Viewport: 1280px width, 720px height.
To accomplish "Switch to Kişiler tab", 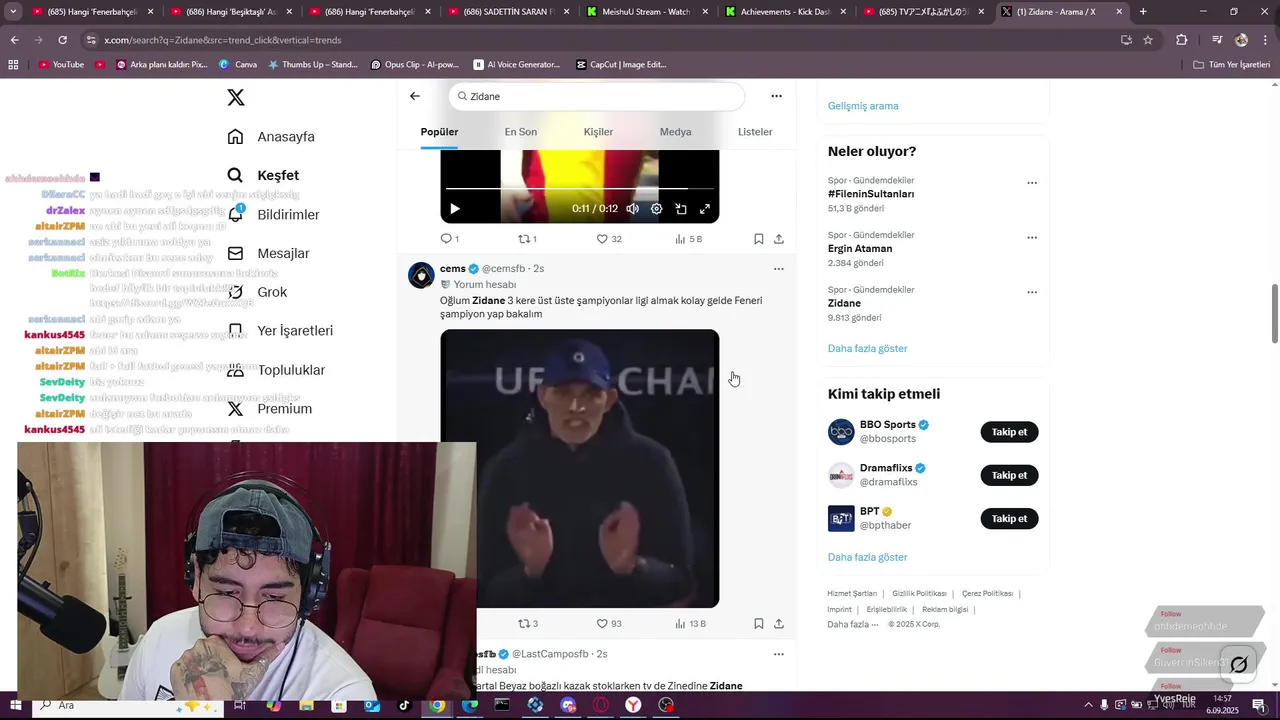I will (598, 132).
